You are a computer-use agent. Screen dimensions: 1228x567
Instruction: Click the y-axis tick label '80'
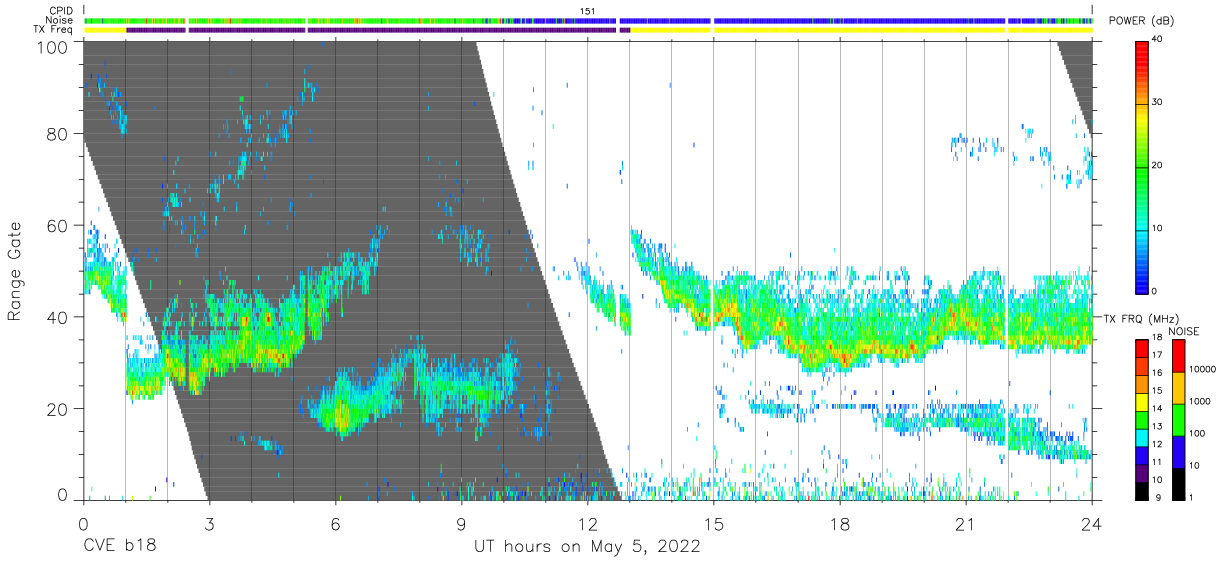point(57,133)
